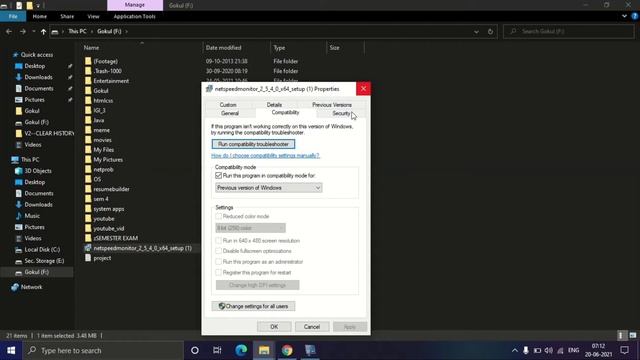Open Quick access in navigation pane
640x360 pixels.
37,55
